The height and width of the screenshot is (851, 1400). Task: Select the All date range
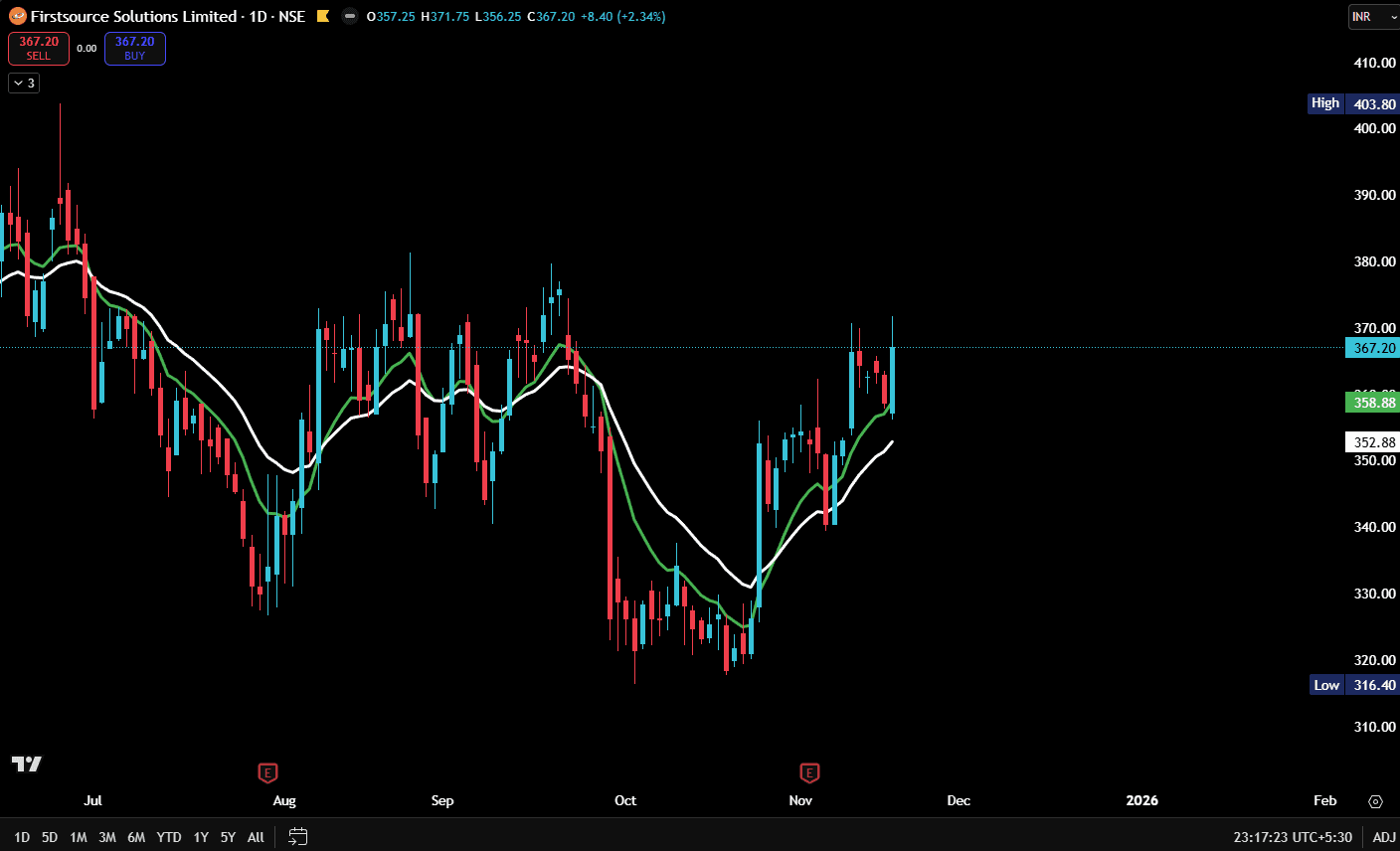point(256,837)
